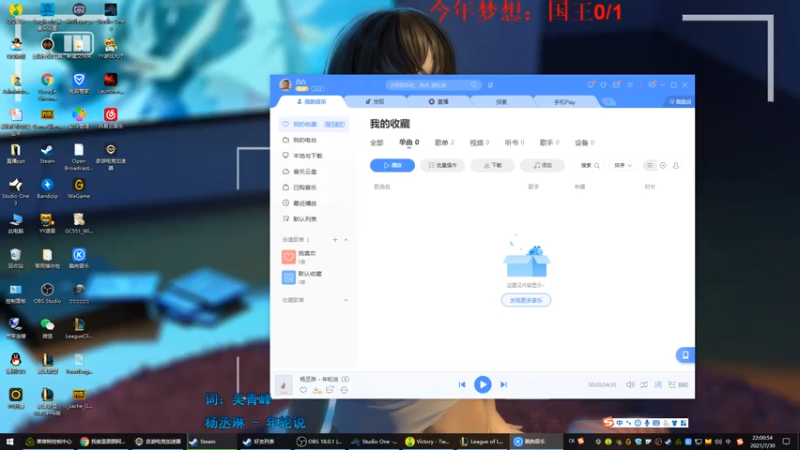Screen dimensions: 800x450
Task: Switch to artist view icon
Action: point(676,165)
